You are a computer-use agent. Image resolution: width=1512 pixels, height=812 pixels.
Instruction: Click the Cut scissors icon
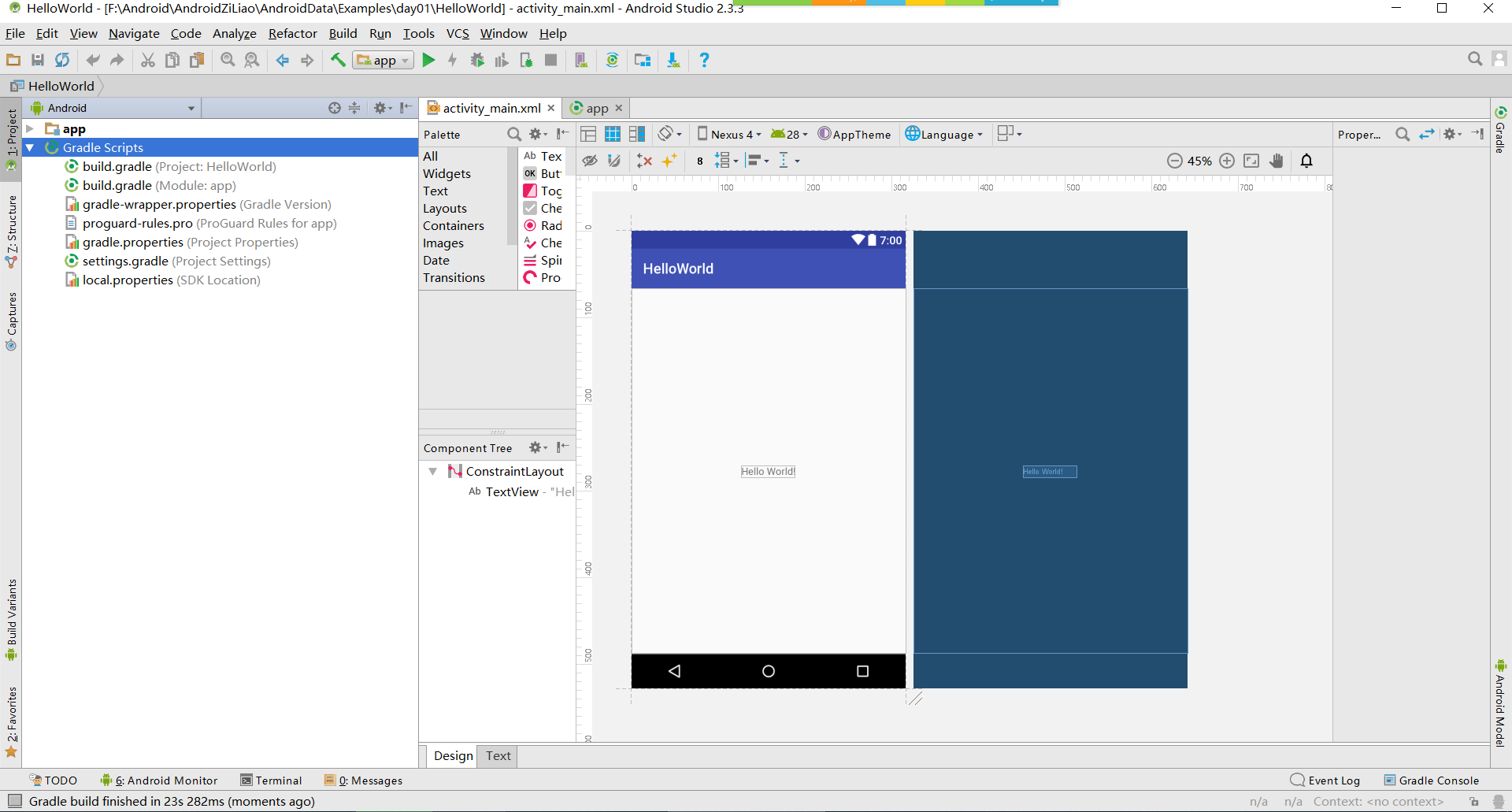pyautogui.click(x=147, y=60)
